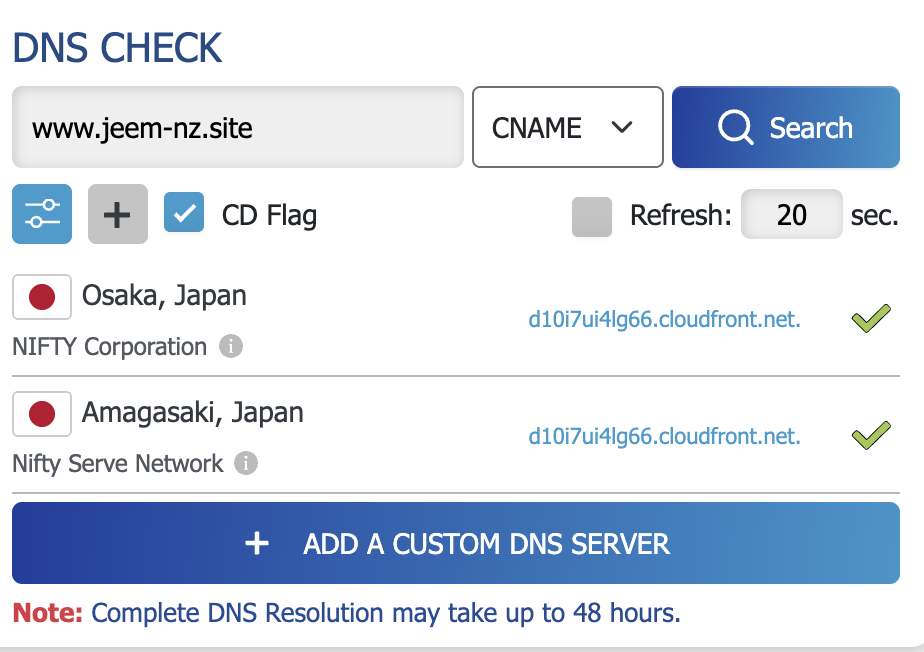Click Add a Custom DNS Server button
924x652 pixels.
point(456,543)
